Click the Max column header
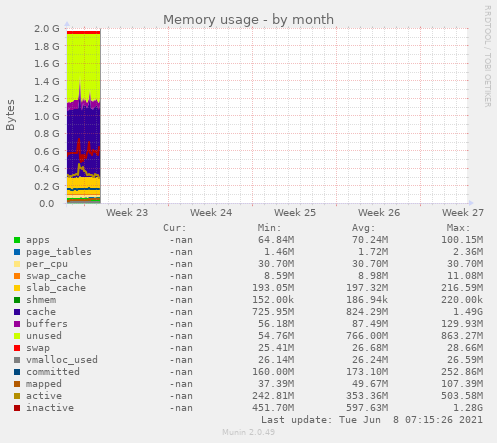This screenshot has height=443, width=497. [458, 228]
